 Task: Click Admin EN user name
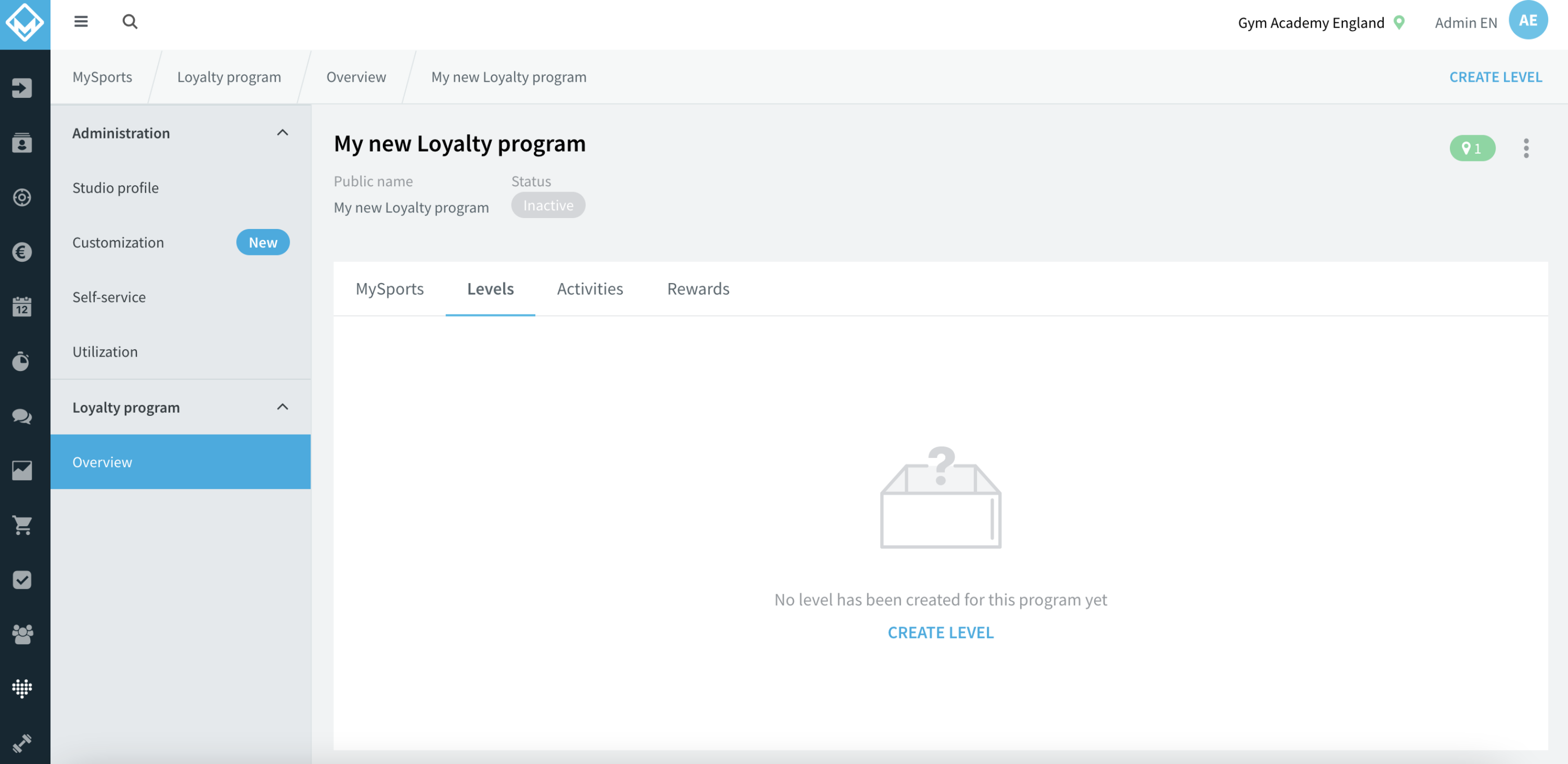[x=1466, y=22]
